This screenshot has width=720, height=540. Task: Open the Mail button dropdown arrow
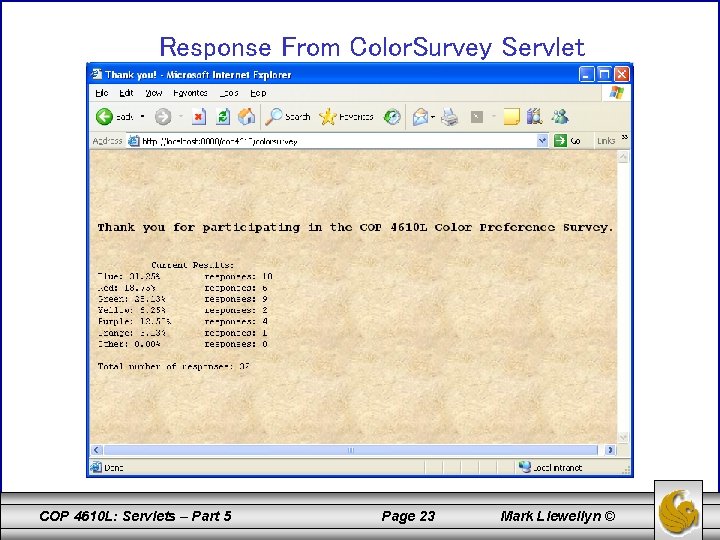(433, 117)
